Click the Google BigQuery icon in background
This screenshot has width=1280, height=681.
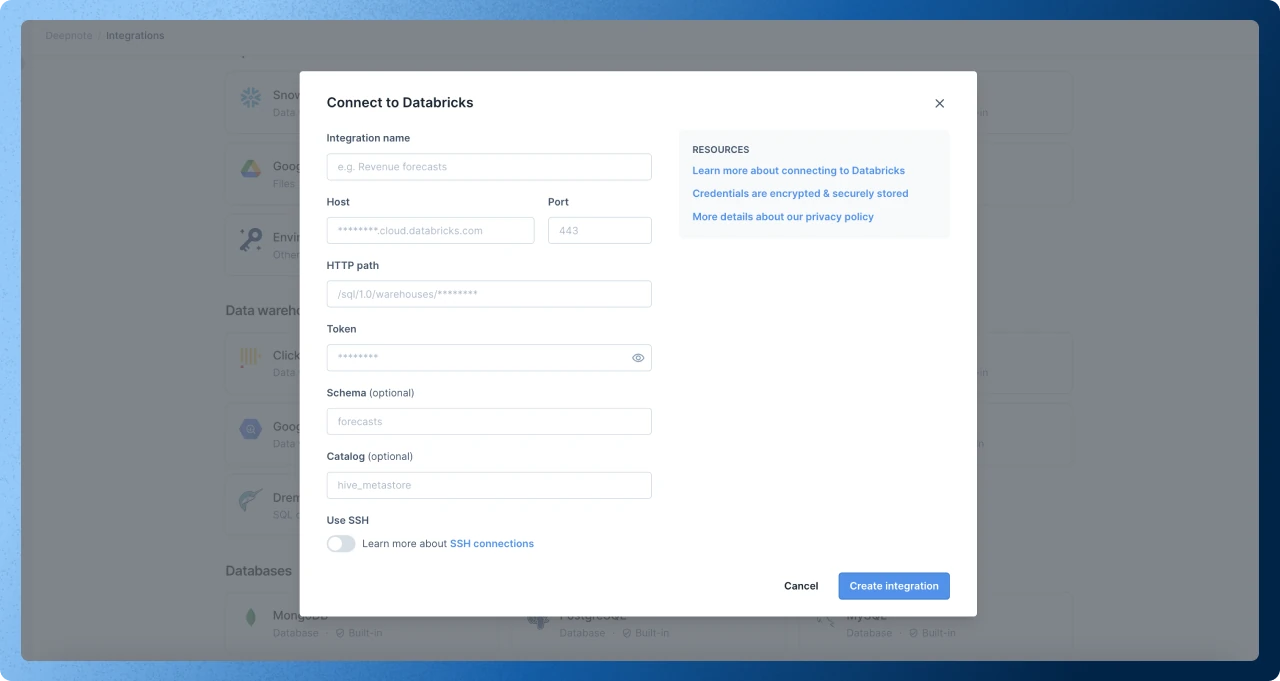[x=250, y=429]
